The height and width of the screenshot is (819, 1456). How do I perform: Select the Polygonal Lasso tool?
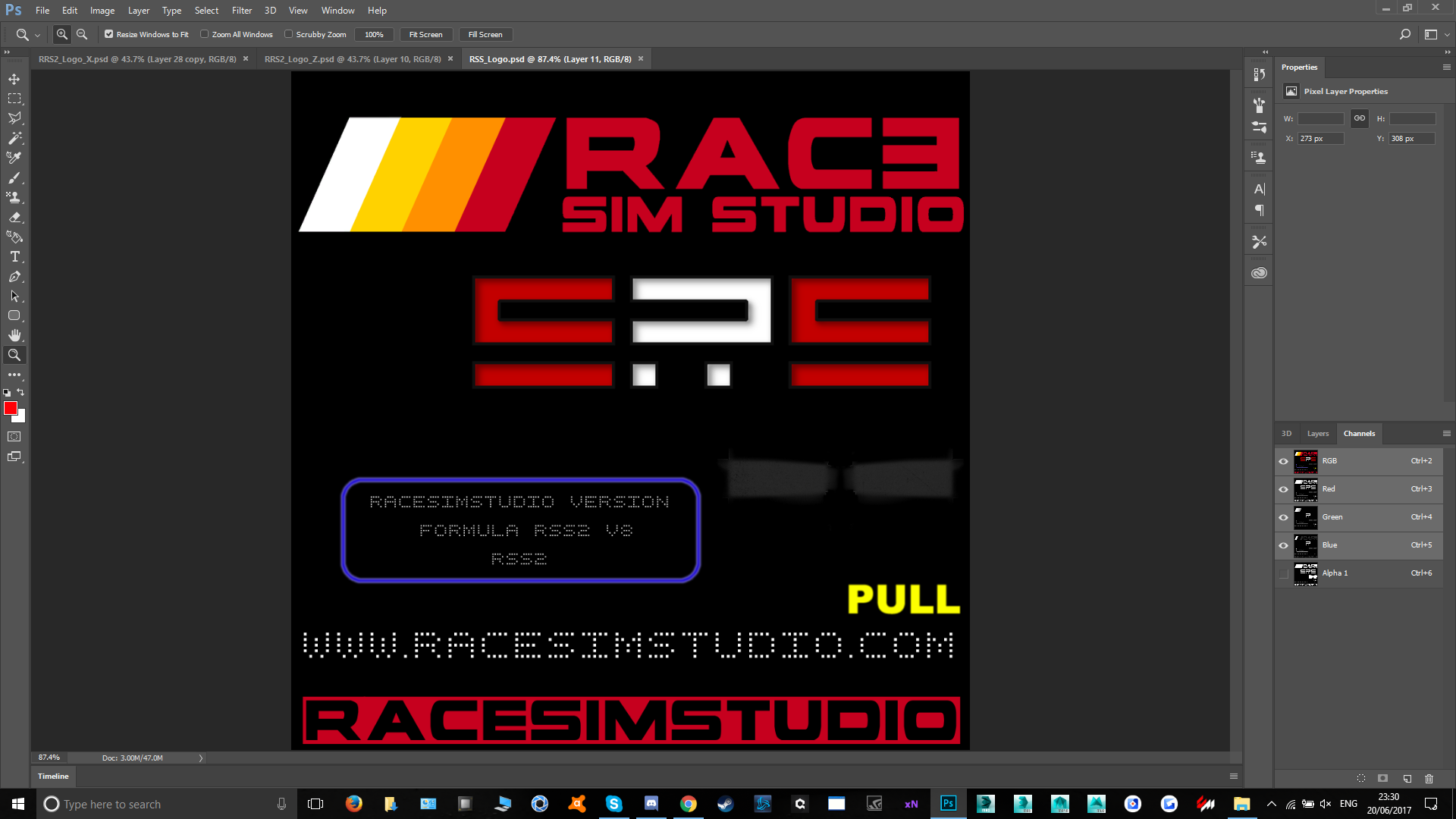(x=14, y=118)
